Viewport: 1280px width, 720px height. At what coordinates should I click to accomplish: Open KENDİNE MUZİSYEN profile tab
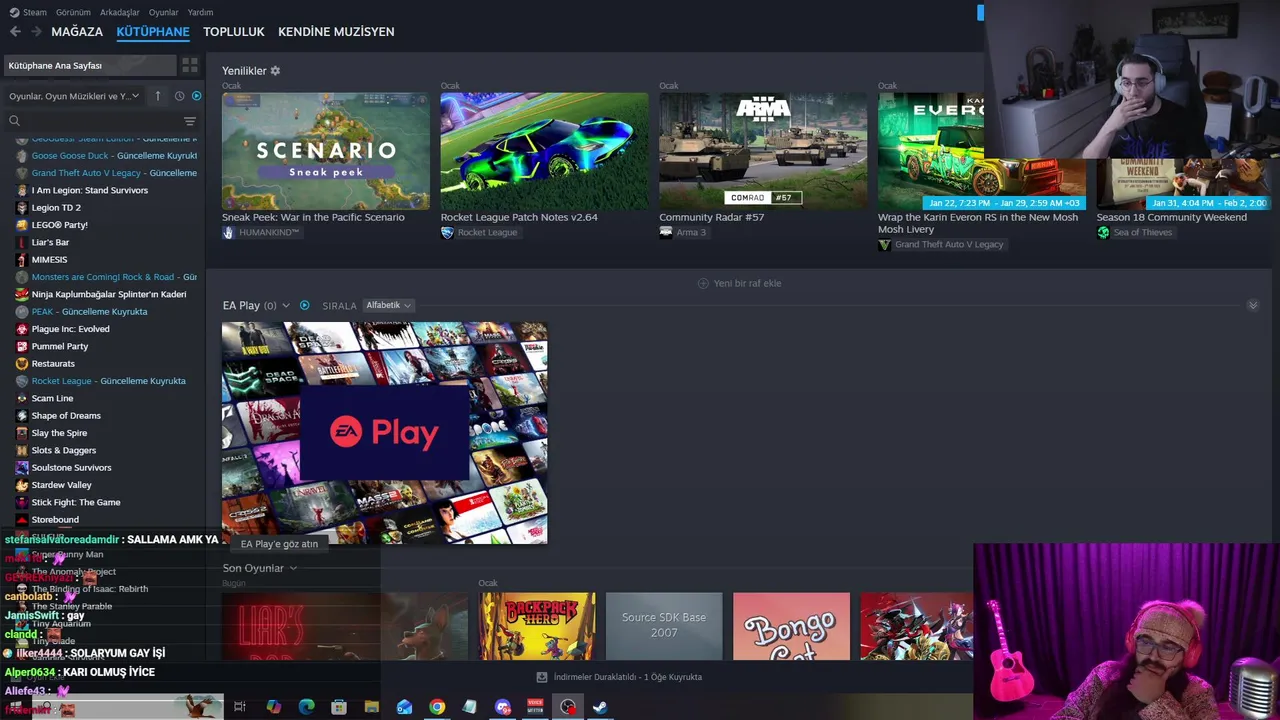[336, 32]
